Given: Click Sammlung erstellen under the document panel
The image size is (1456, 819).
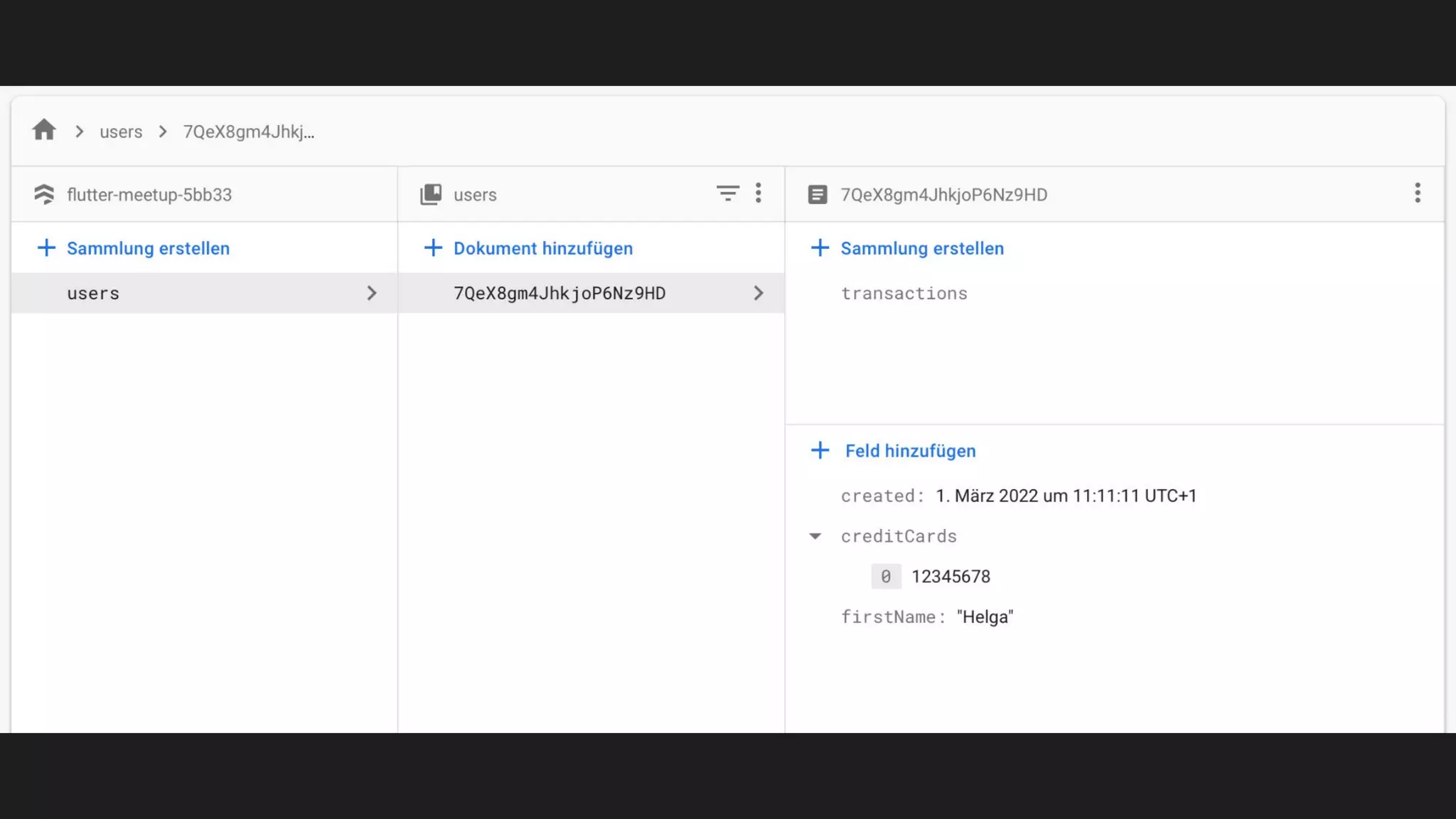Looking at the screenshot, I should [x=921, y=248].
